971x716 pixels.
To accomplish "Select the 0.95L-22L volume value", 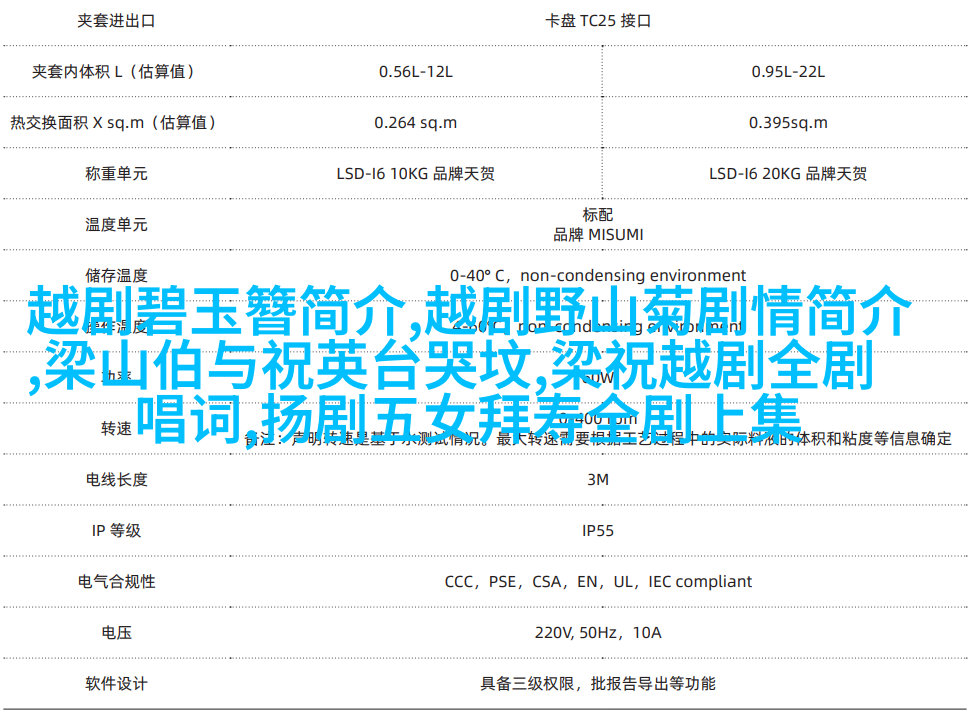I will click(788, 71).
